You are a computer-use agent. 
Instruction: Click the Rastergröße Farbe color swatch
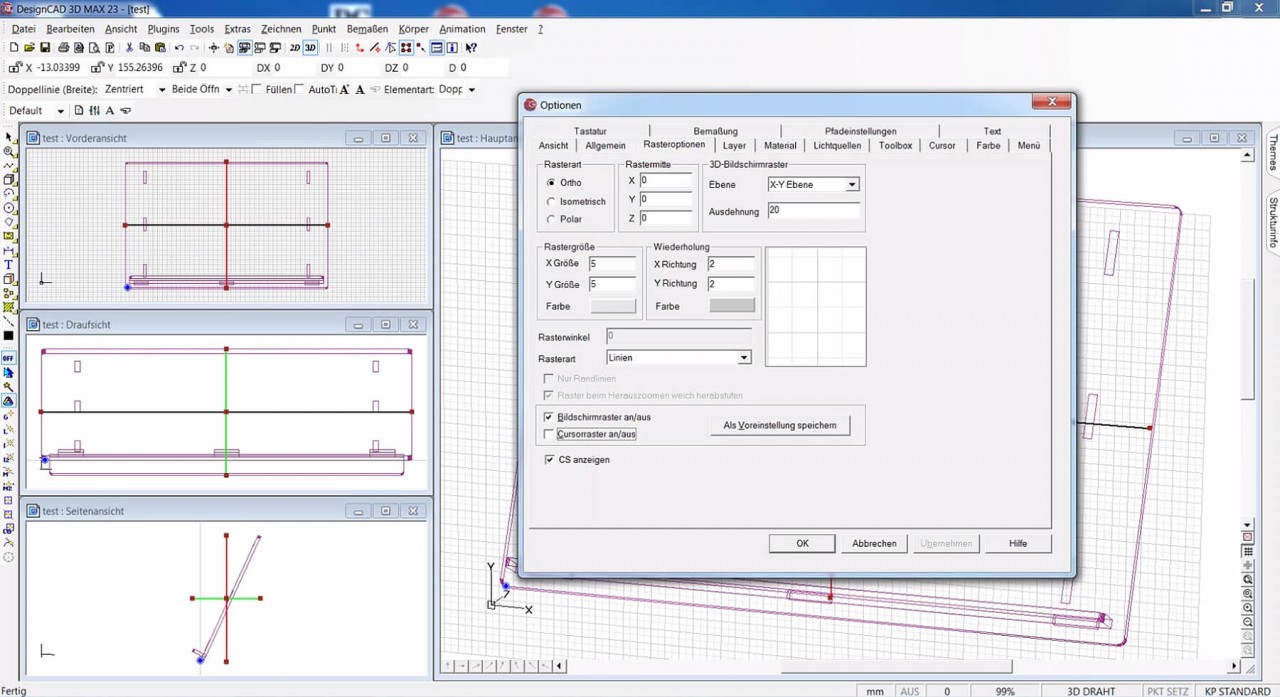pyautogui.click(x=612, y=306)
